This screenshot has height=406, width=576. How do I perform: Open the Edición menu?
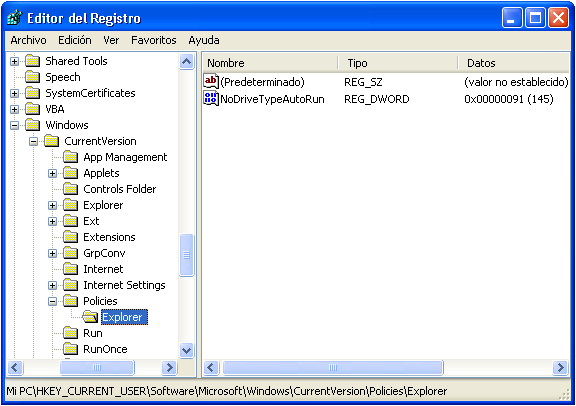[x=75, y=40]
